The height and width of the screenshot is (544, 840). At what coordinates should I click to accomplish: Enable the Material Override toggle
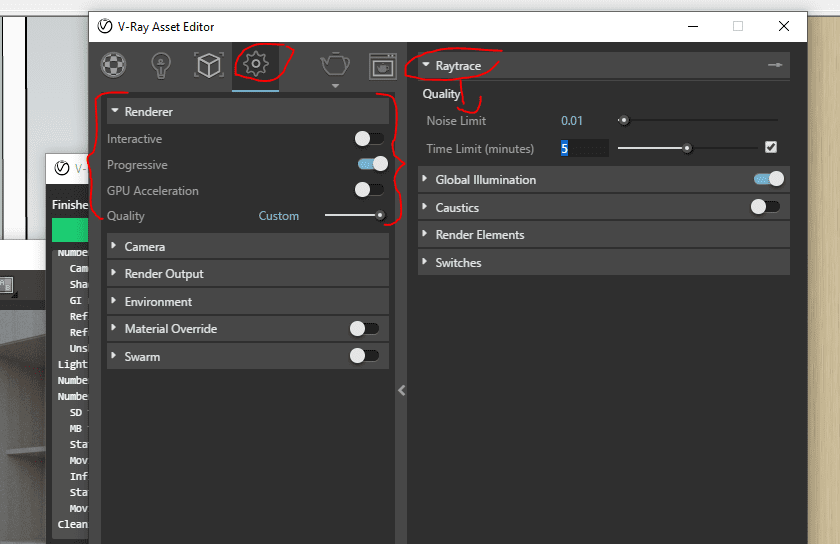[364, 329]
